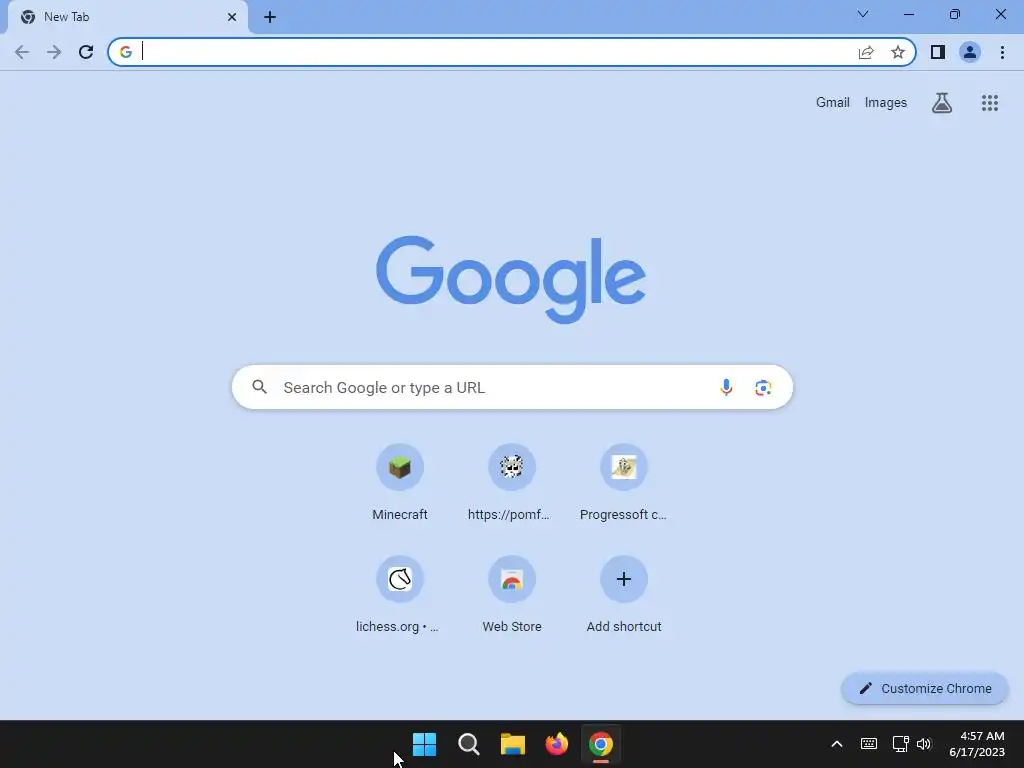Launch File Explorer from taskbar

[513, 744]
